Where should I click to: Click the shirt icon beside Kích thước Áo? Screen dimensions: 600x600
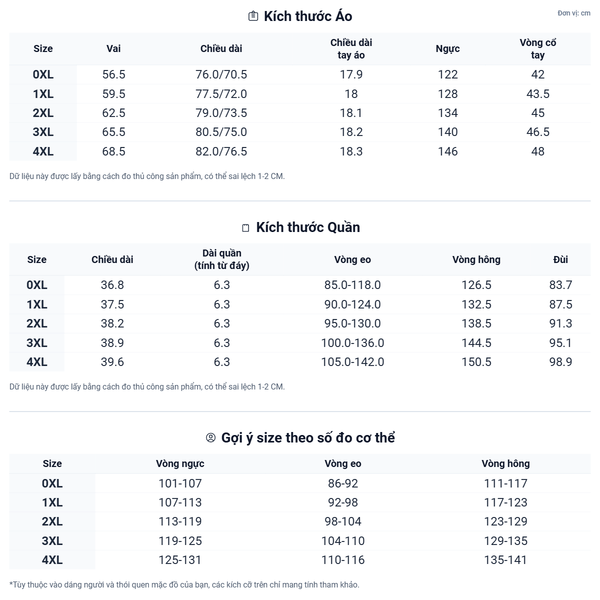[253, 16]
